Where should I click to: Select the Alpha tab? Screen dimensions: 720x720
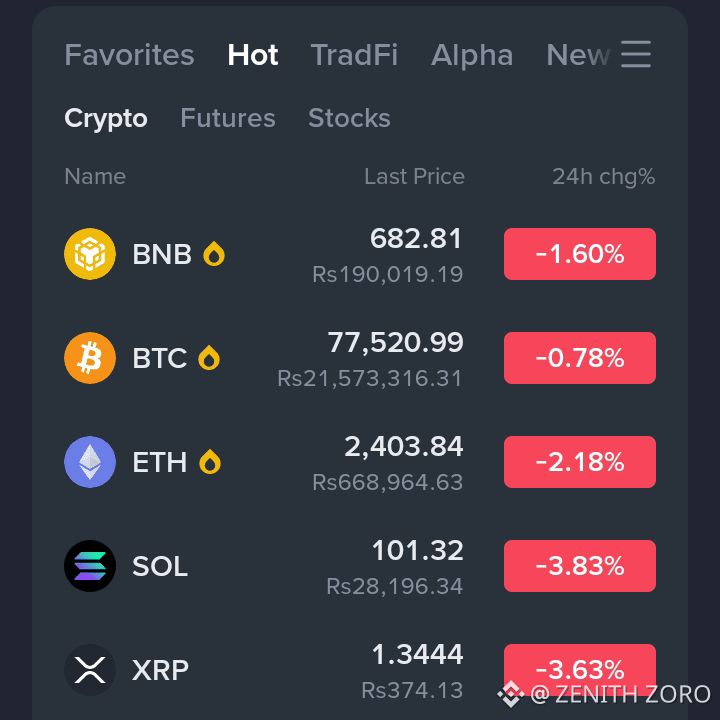click(472, 55)
